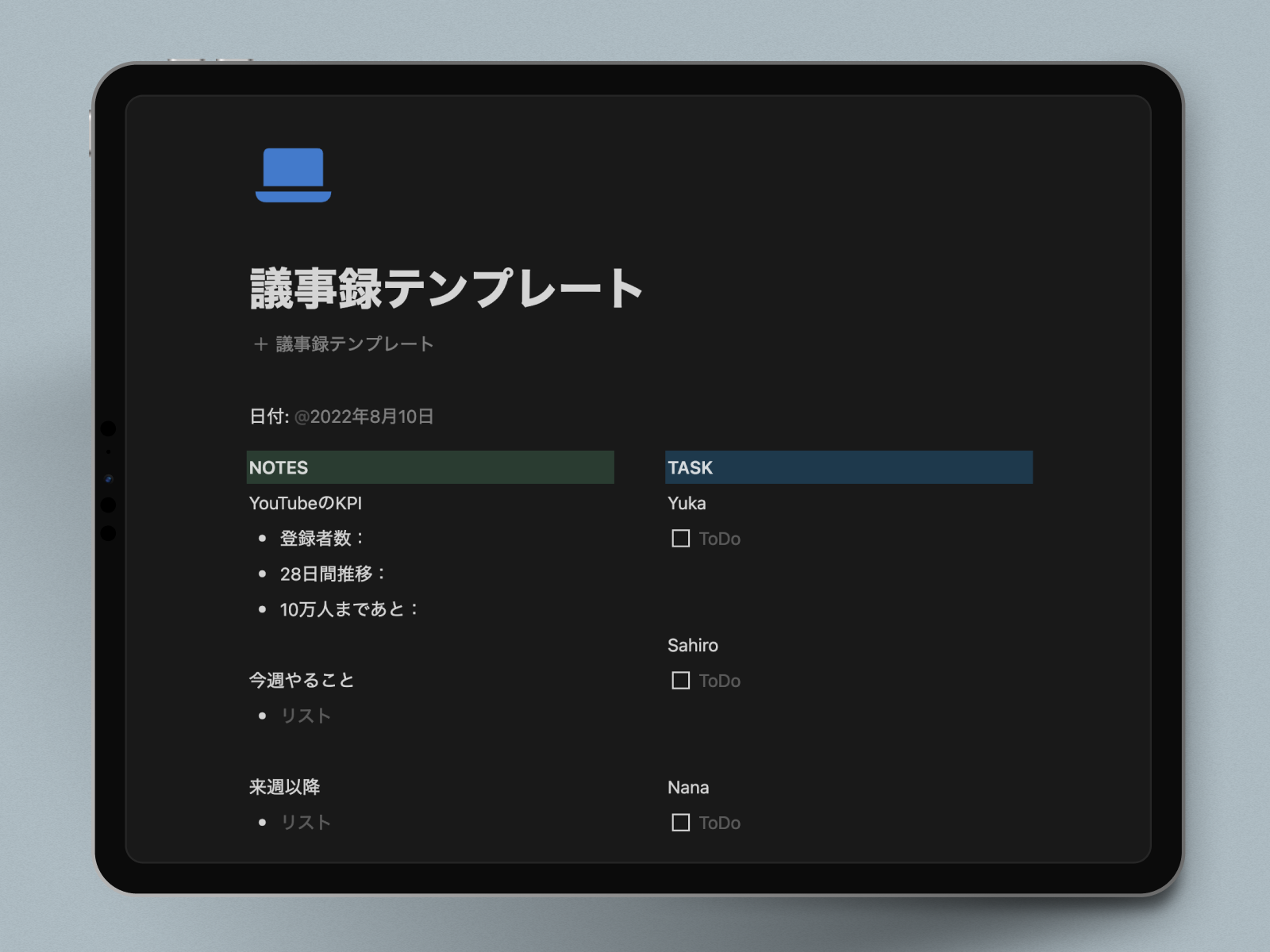Click リスト placeholder under 今週やること
This screenshot has height=952, width=1270.
coord(306,716)
